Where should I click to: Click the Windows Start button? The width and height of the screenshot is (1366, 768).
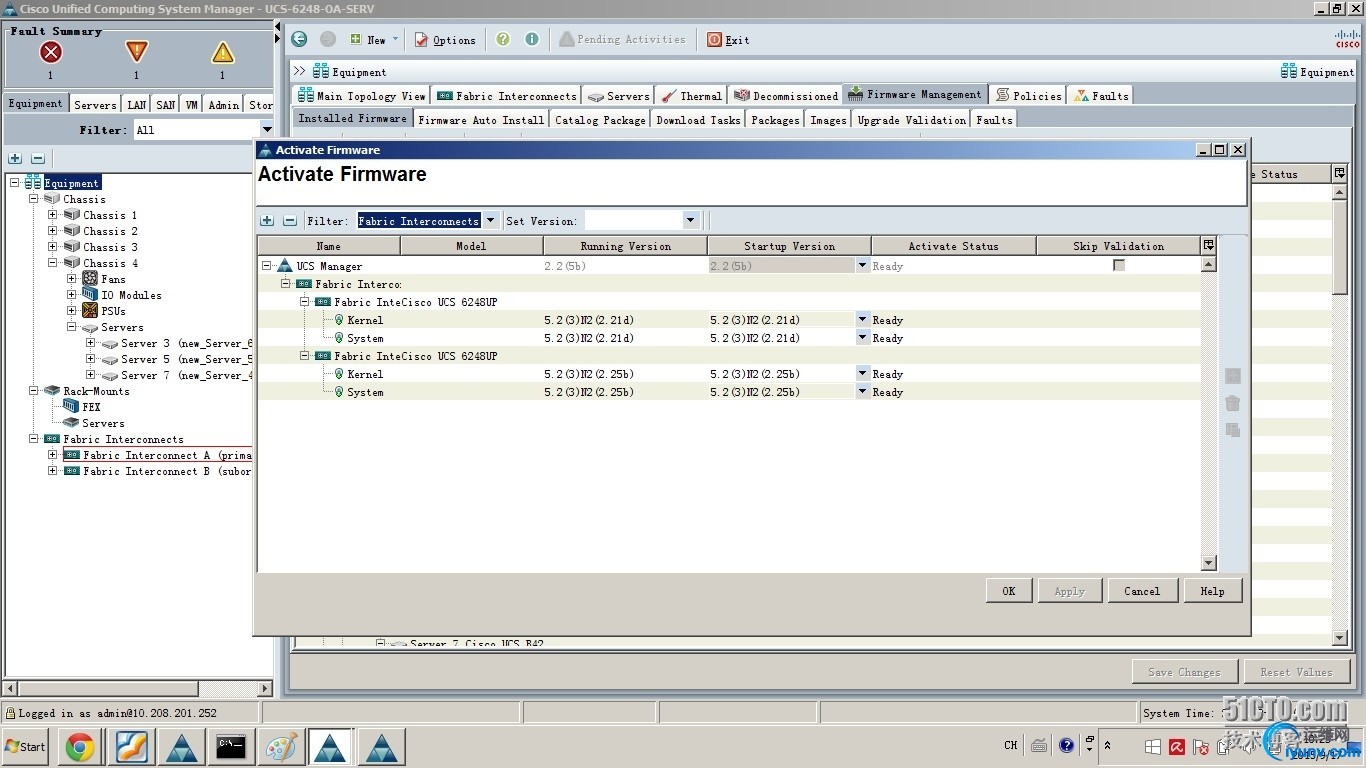pyautogui.click(x=25, y=746)
